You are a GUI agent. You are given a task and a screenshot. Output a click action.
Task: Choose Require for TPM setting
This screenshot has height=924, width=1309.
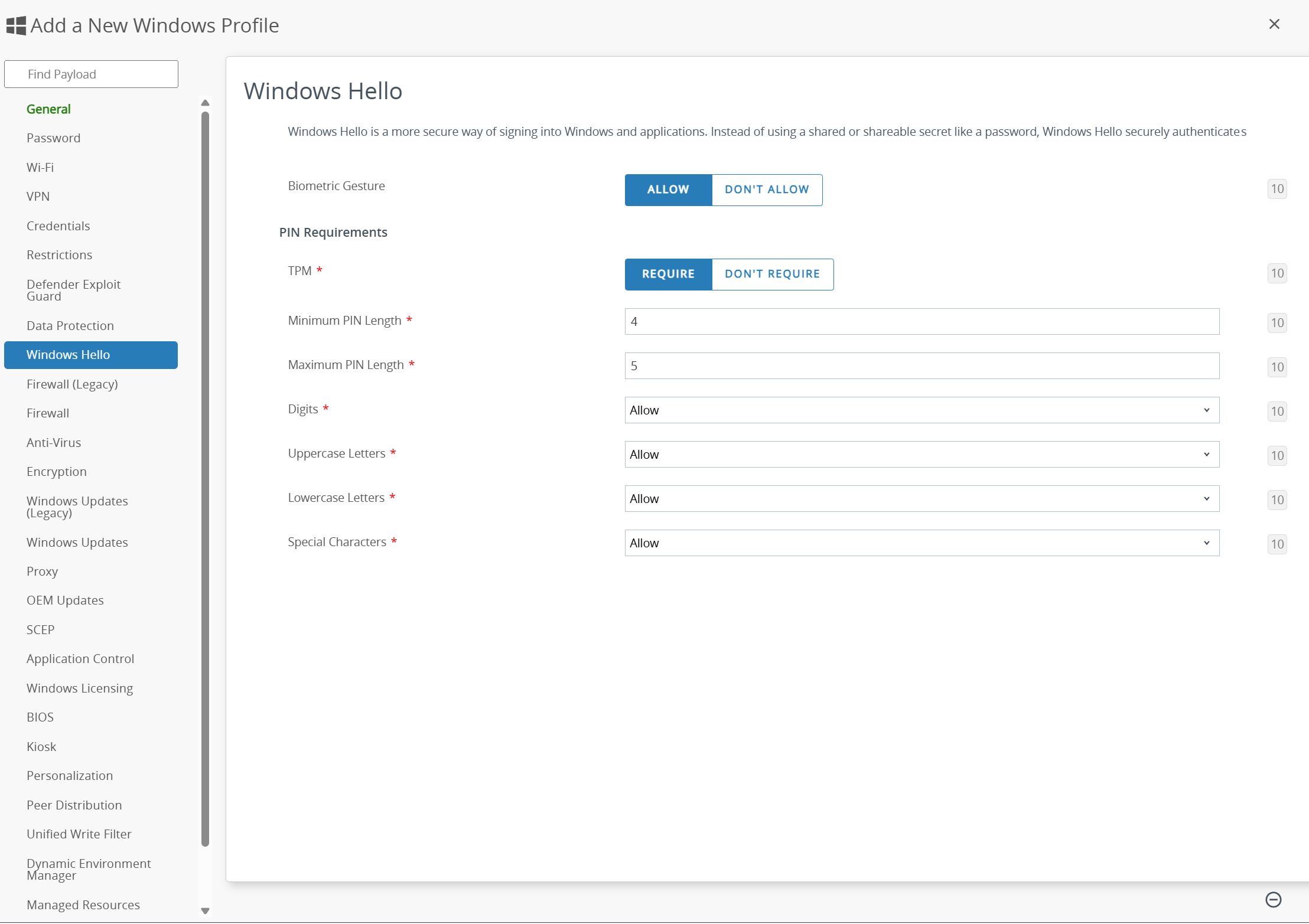pos(667,274)
